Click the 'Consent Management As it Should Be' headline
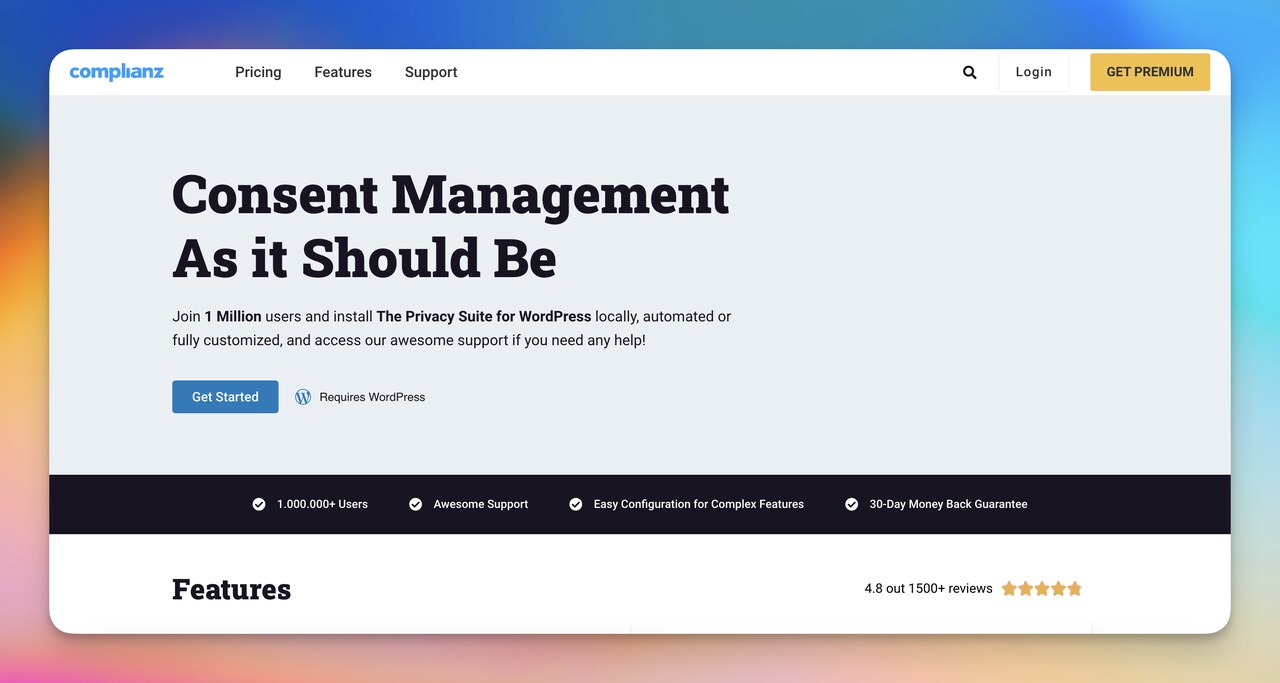 pyautogui.click(x=451, y=226)
